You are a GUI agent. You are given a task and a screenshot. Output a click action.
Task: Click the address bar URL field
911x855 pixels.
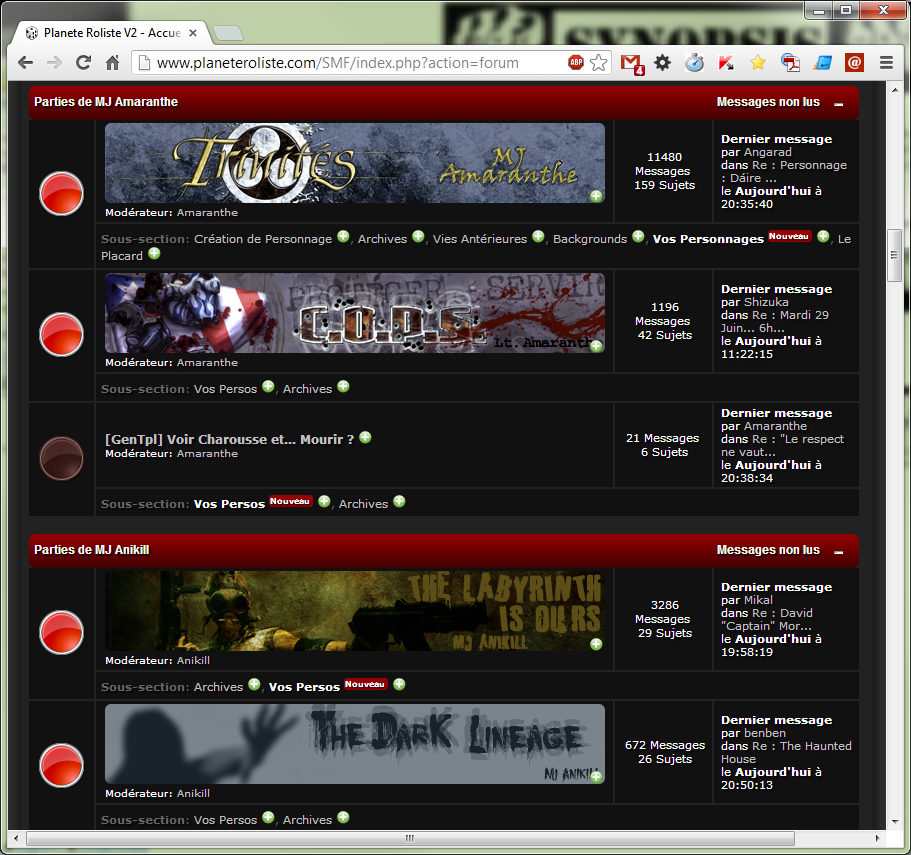point(350,63)
